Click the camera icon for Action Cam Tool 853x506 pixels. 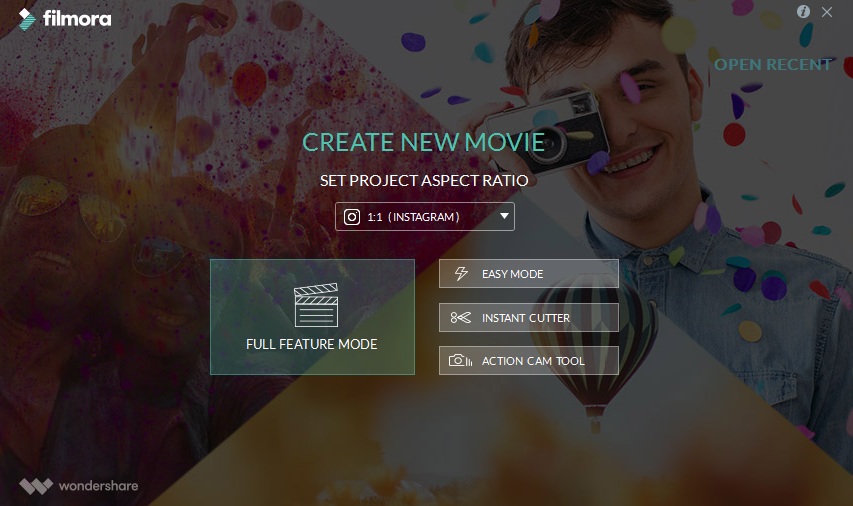tap(460, 360)
